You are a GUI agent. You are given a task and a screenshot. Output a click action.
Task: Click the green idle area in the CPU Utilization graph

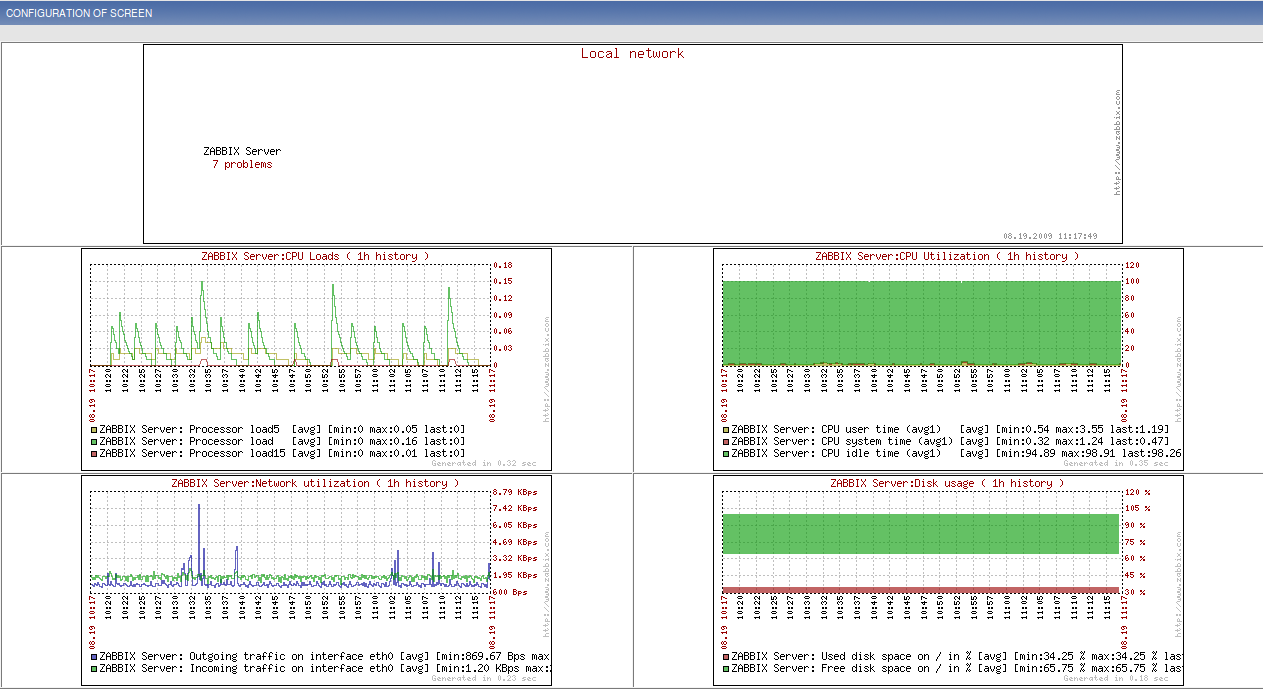(x=920, y=320)
